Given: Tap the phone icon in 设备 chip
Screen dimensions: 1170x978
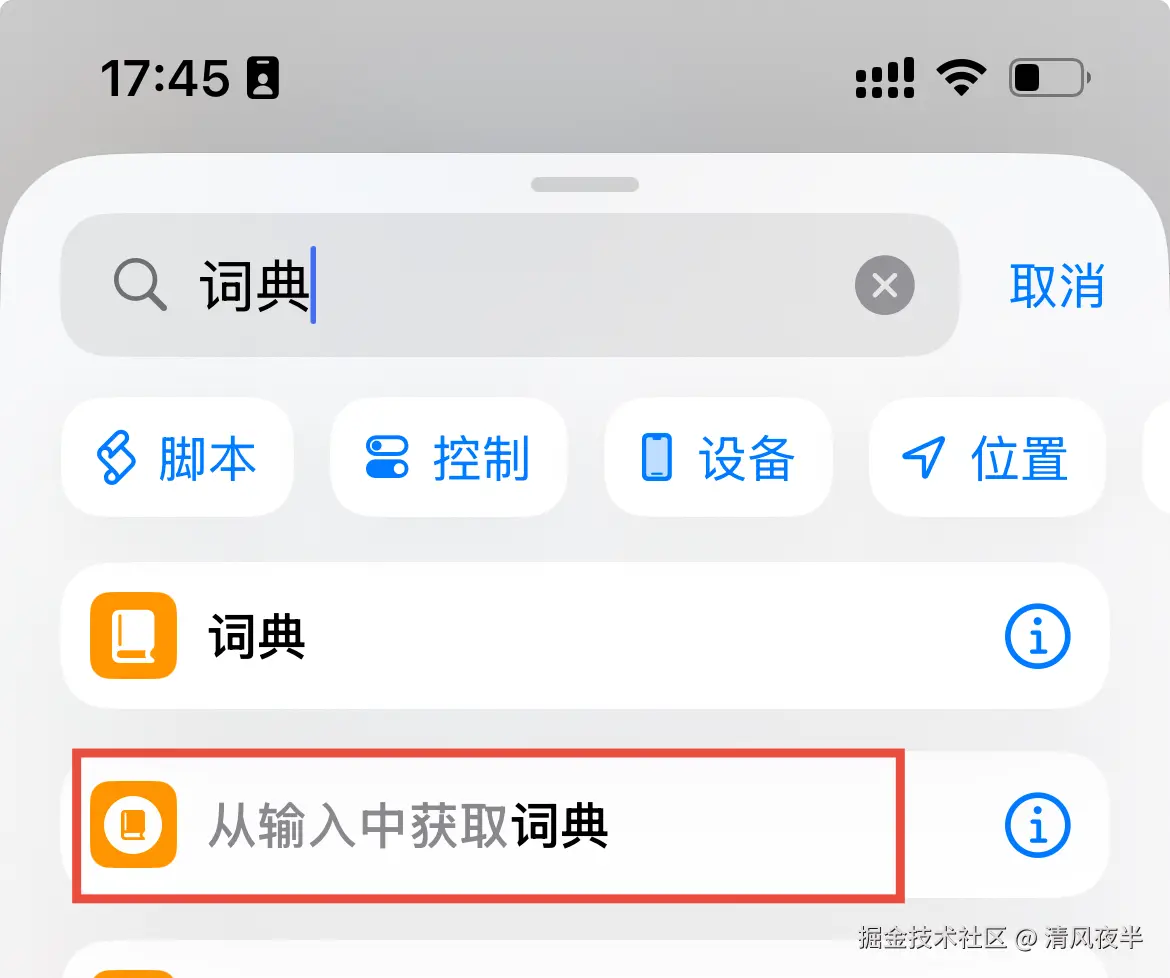Looking at the screenshot, I should tap(657, 457).
